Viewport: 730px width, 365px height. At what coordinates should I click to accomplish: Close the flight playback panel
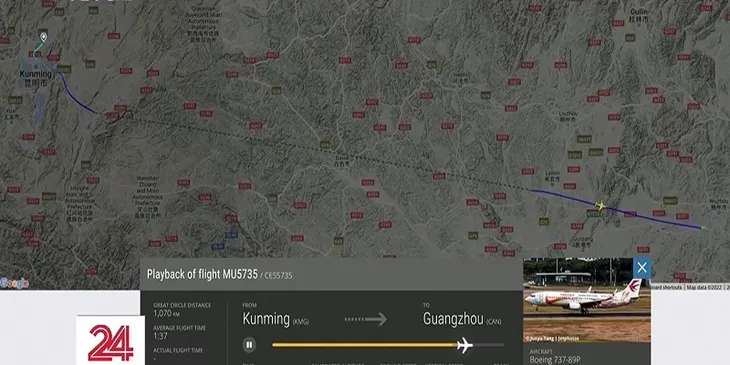pyautogui.click(x=642, y=268)
